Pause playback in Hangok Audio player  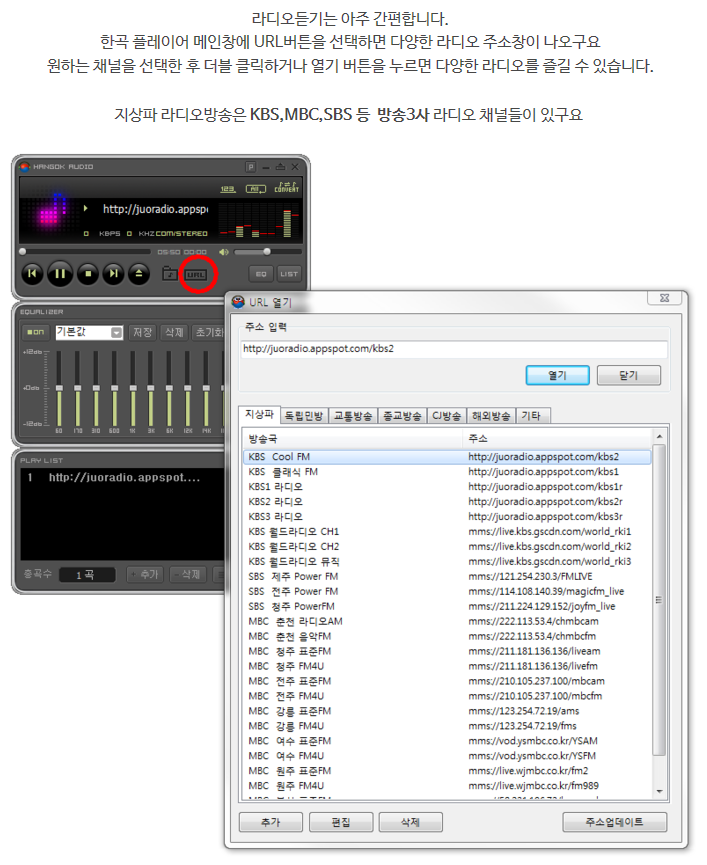point(60,274)
